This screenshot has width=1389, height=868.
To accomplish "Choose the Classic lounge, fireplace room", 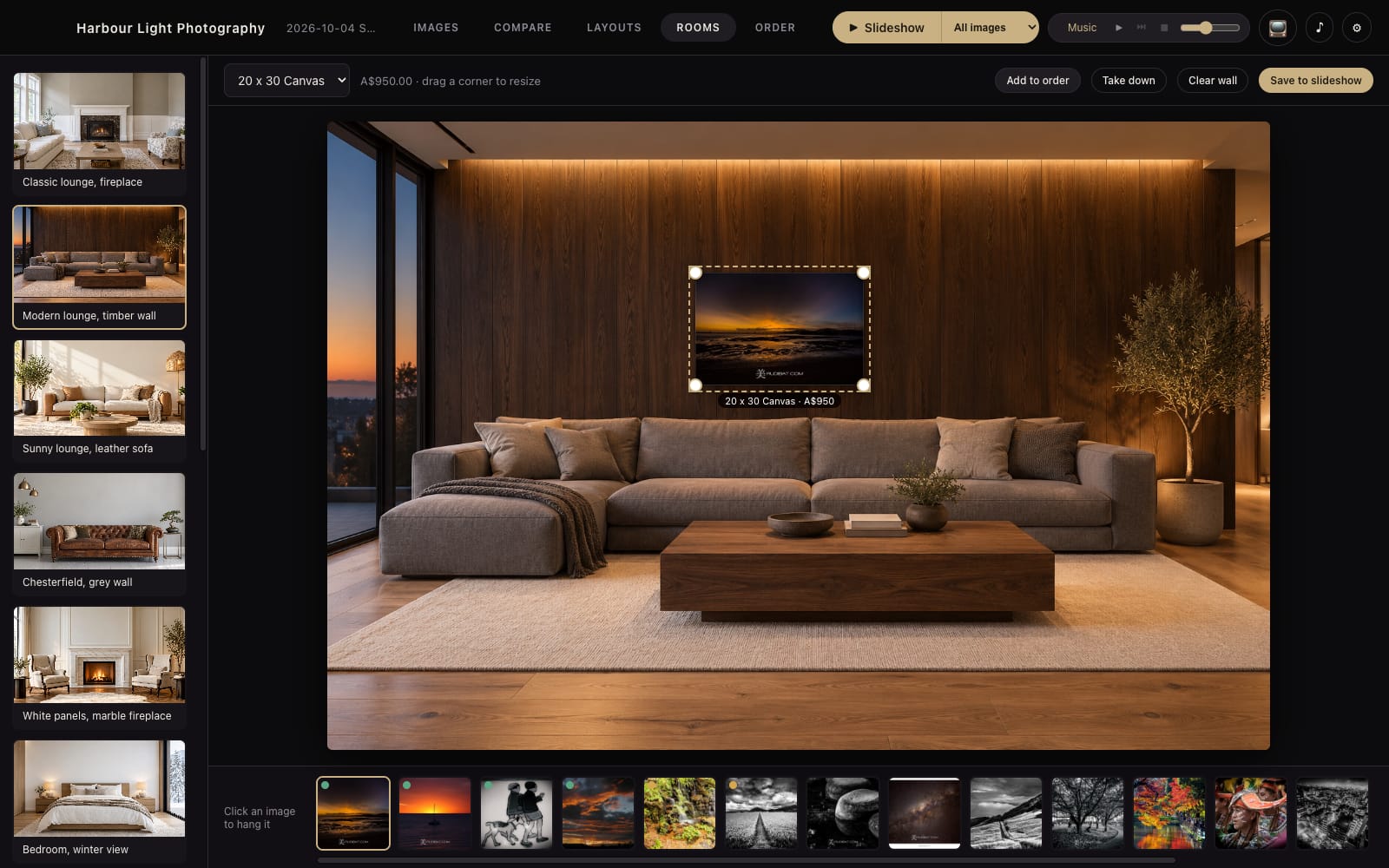I will point(99,133).
